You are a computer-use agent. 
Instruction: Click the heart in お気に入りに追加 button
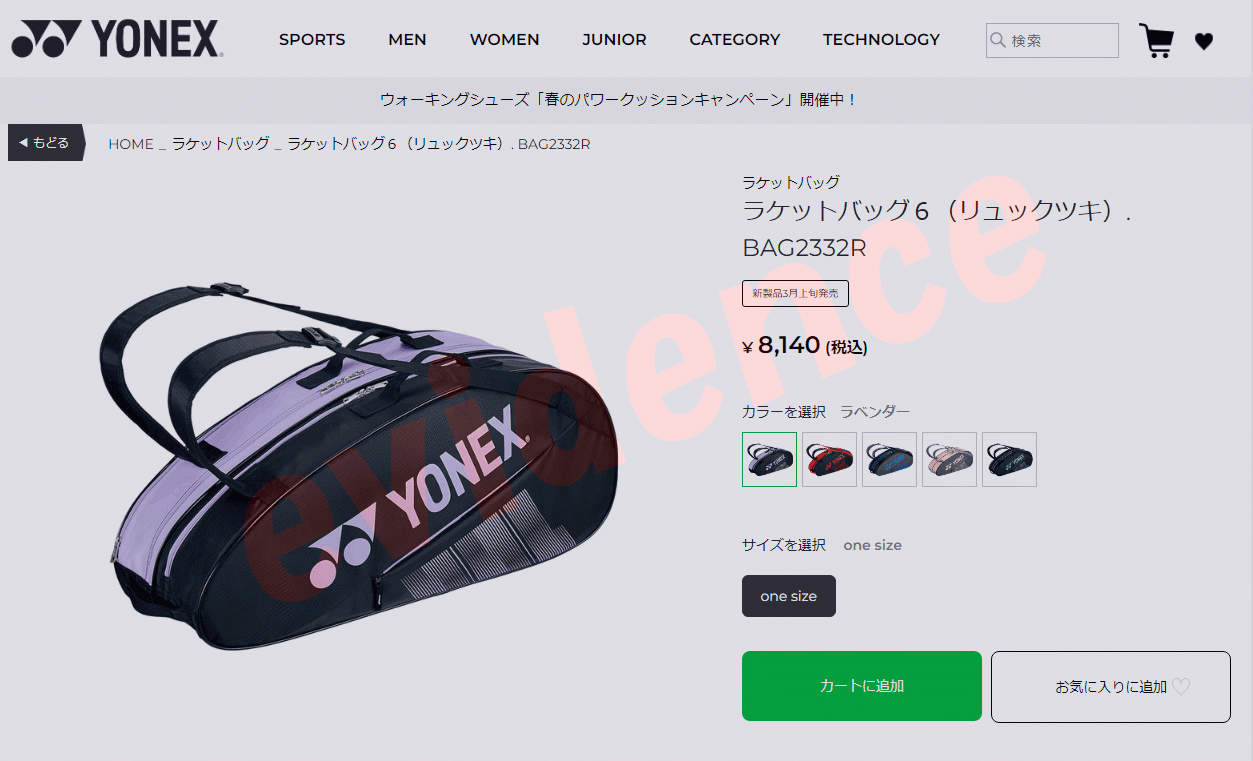(x=1181, y=687)
